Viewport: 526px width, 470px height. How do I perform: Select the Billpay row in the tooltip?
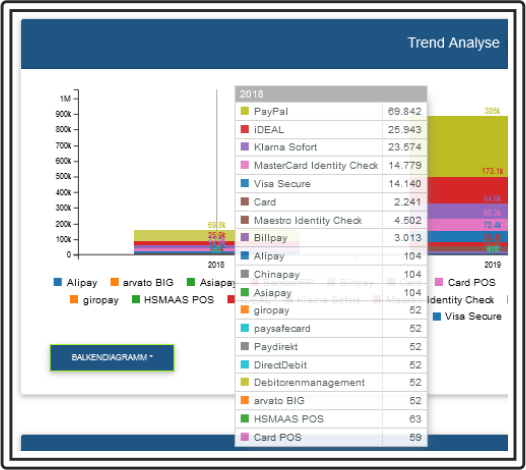pos(331,238)
